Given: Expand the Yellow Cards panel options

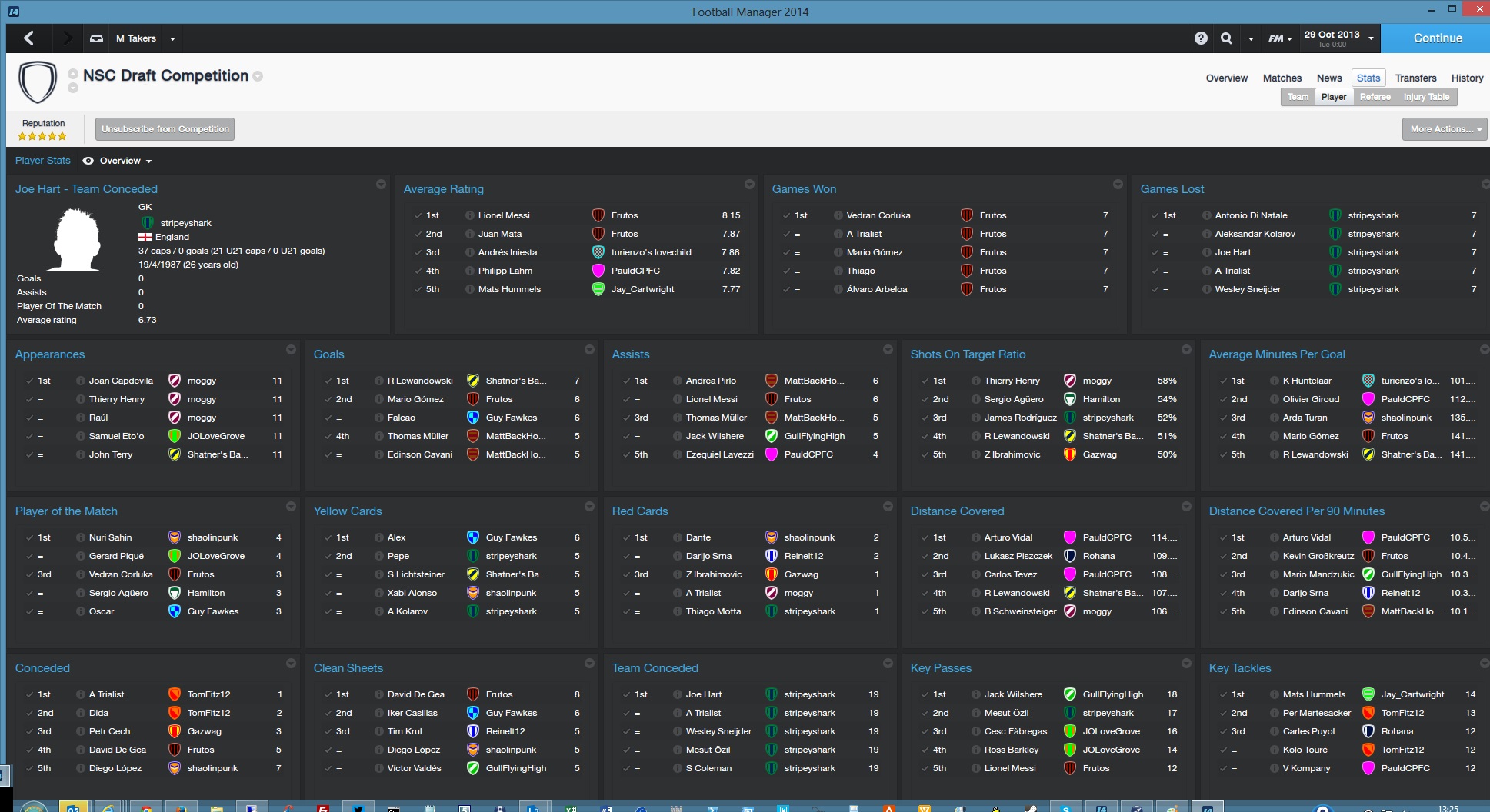Looking at the screenshot, I should pos(589,507).
